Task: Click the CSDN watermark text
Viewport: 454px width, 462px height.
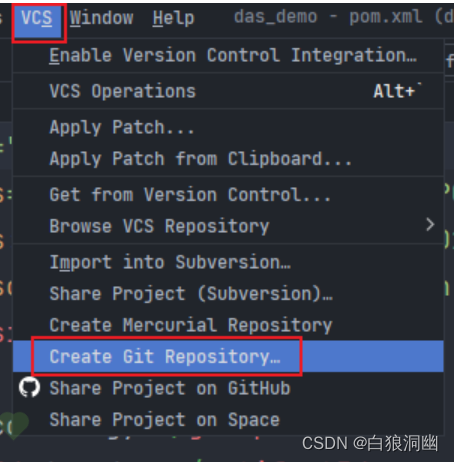Action: pos(370,444)
